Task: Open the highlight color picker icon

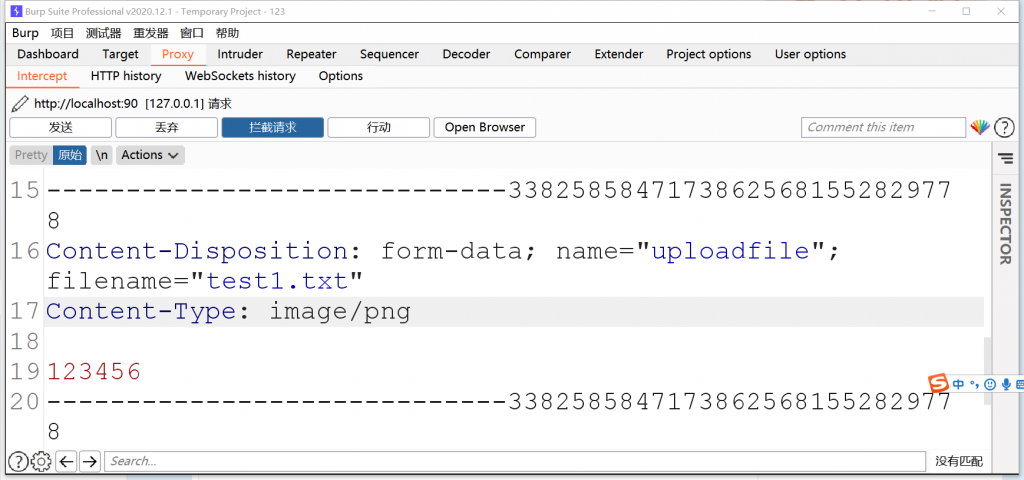Action: point(980,127)
